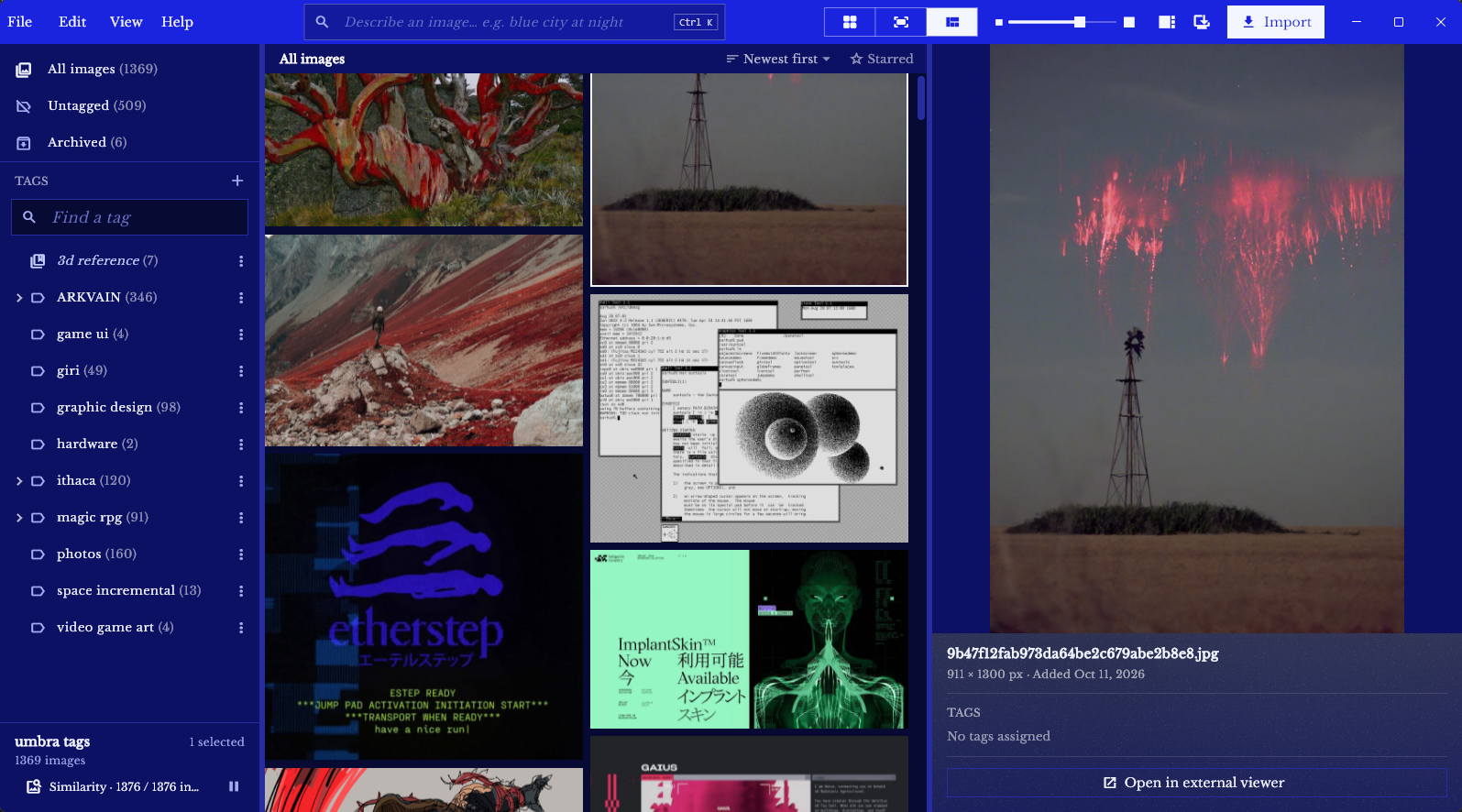Add a new tag with the plus icon
Viewport: 1462px width, 812px height.
[x=237, y=181]
